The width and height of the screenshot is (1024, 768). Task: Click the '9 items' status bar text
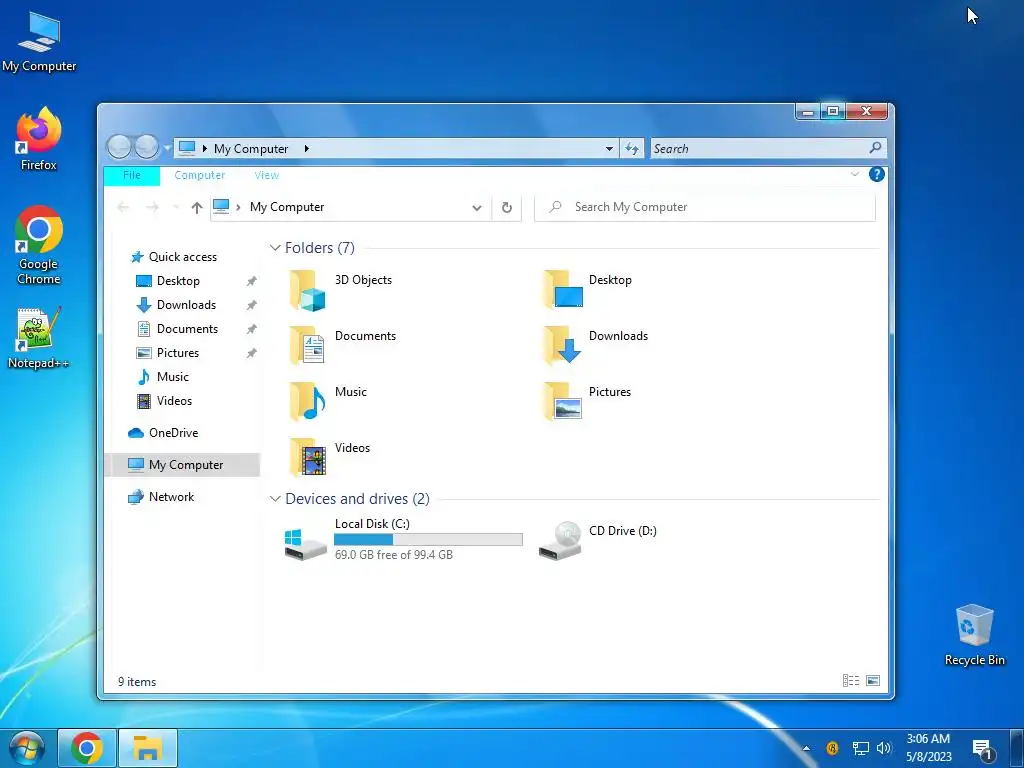pos(137,681)
